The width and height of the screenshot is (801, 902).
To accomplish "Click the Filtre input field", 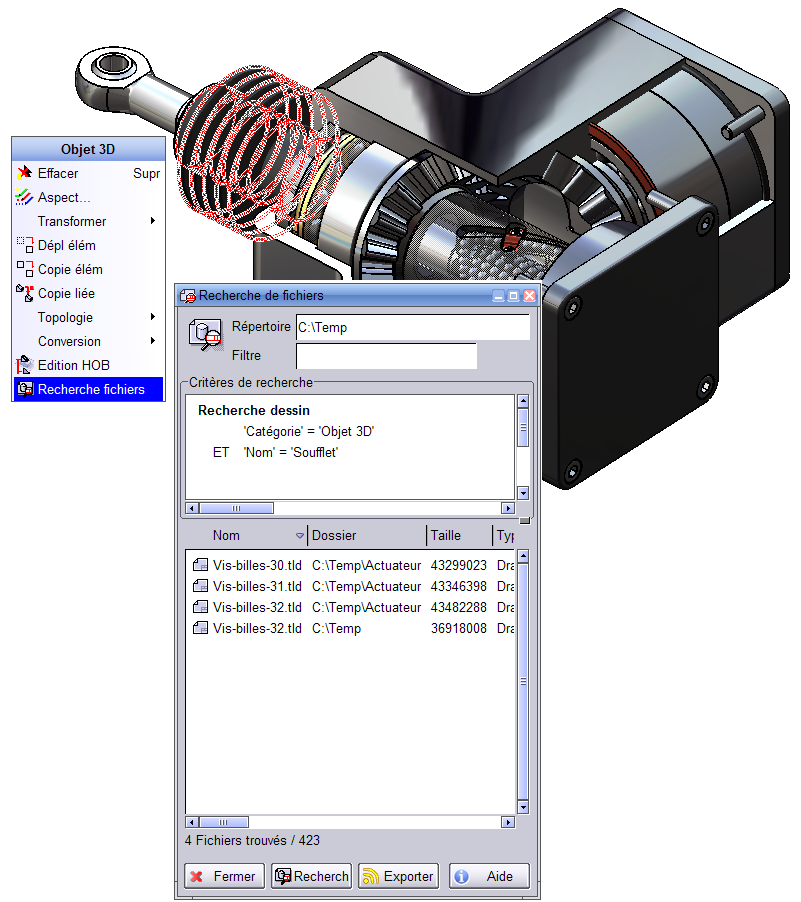I will click(386, 356).
